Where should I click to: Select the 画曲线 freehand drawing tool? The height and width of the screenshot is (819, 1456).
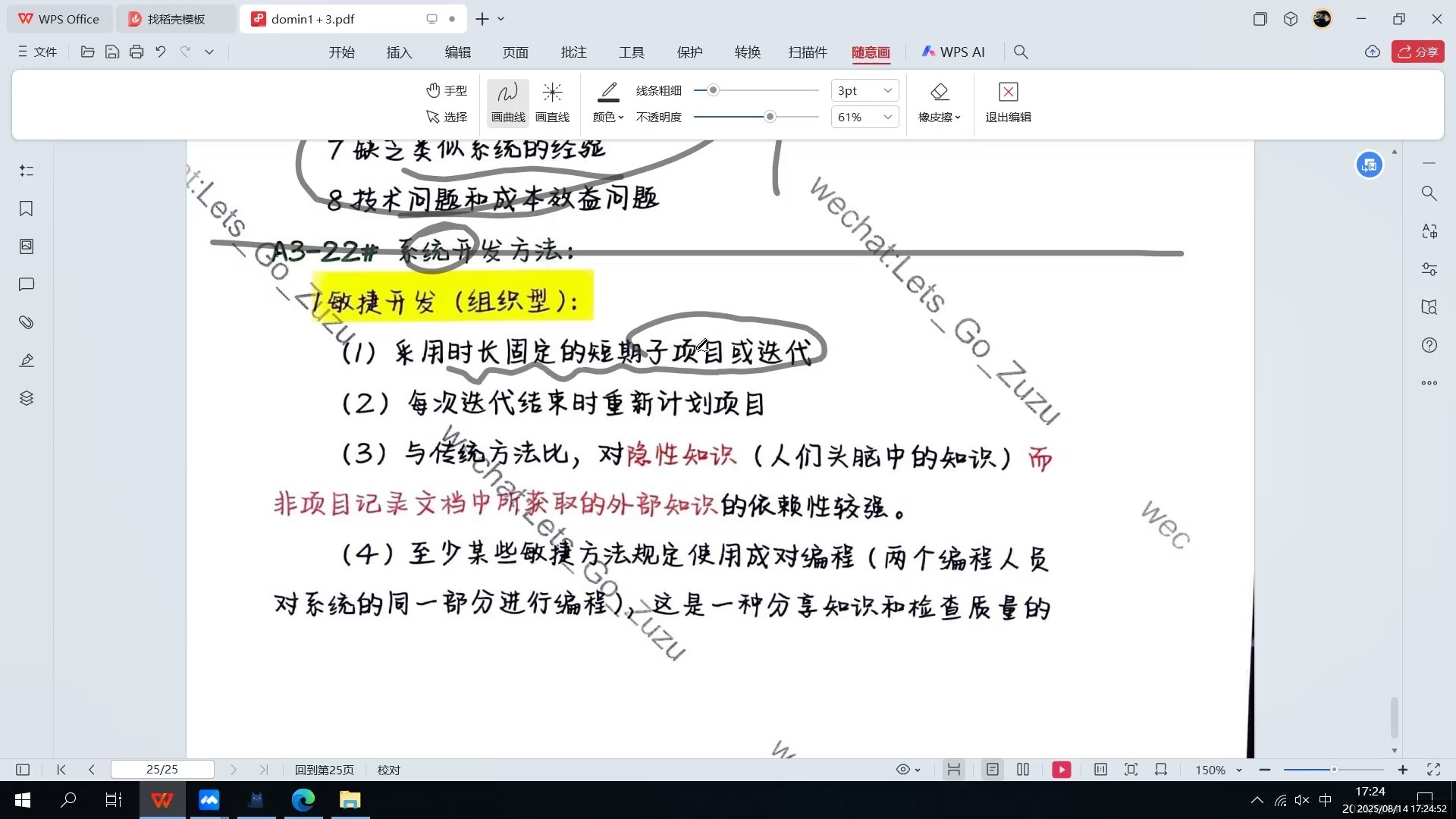(507, 102)
